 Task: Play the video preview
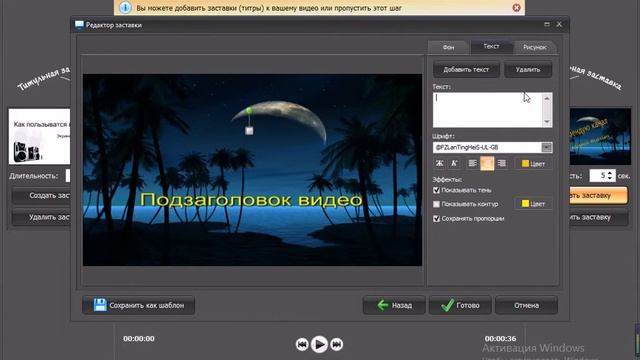pyautogui.click(x=319, y=344)
